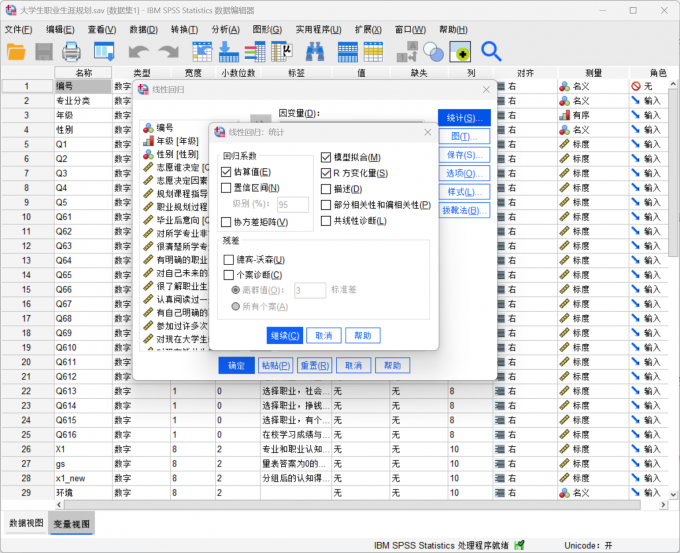Open the 数据(D) menu
Image resolution: width=680 pixels, height=553 pixels.
pyautogui.click(x=144, y=29)
